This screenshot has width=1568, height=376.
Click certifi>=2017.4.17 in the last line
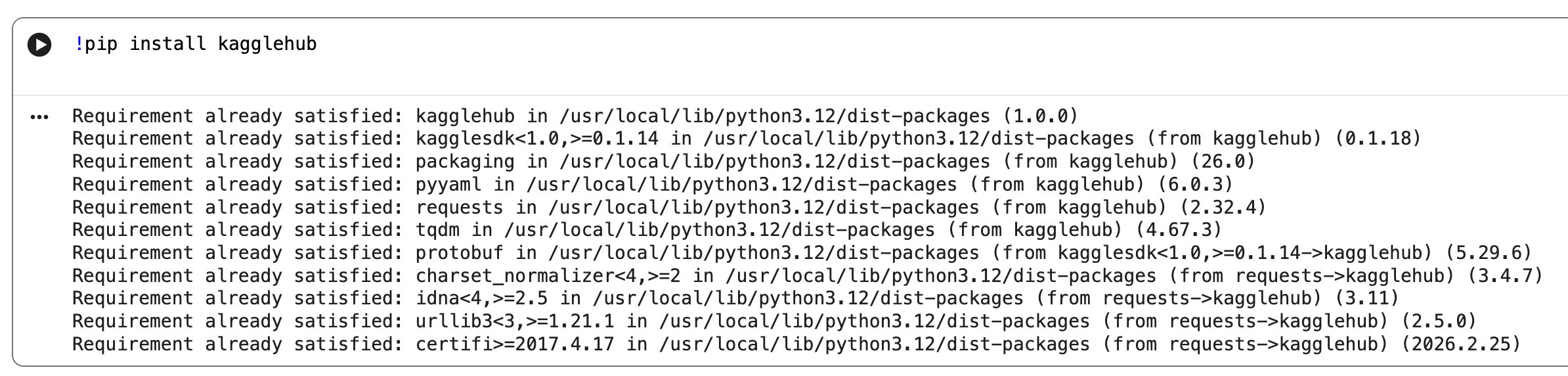(x=515, y=344)
